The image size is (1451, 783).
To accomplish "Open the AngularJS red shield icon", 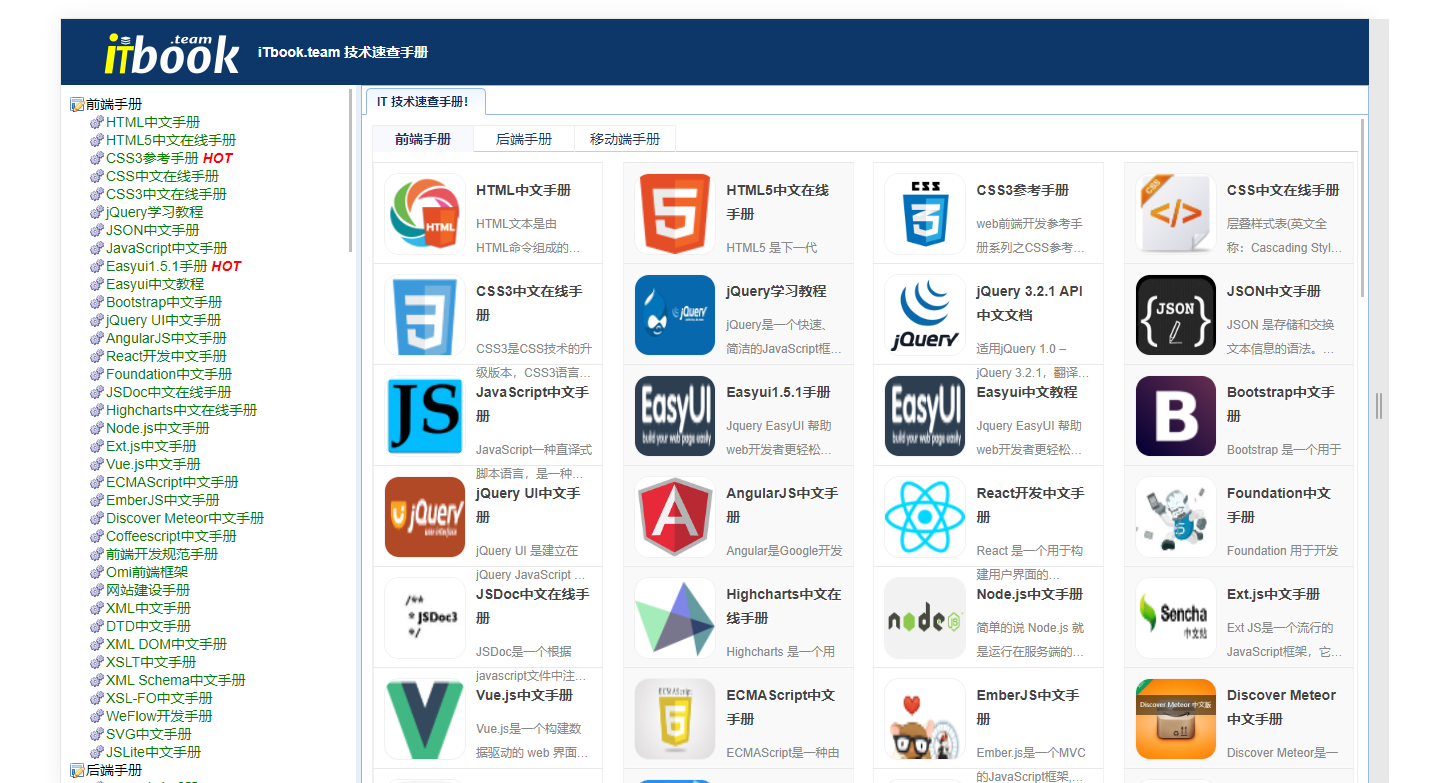I will pos(675,518).
